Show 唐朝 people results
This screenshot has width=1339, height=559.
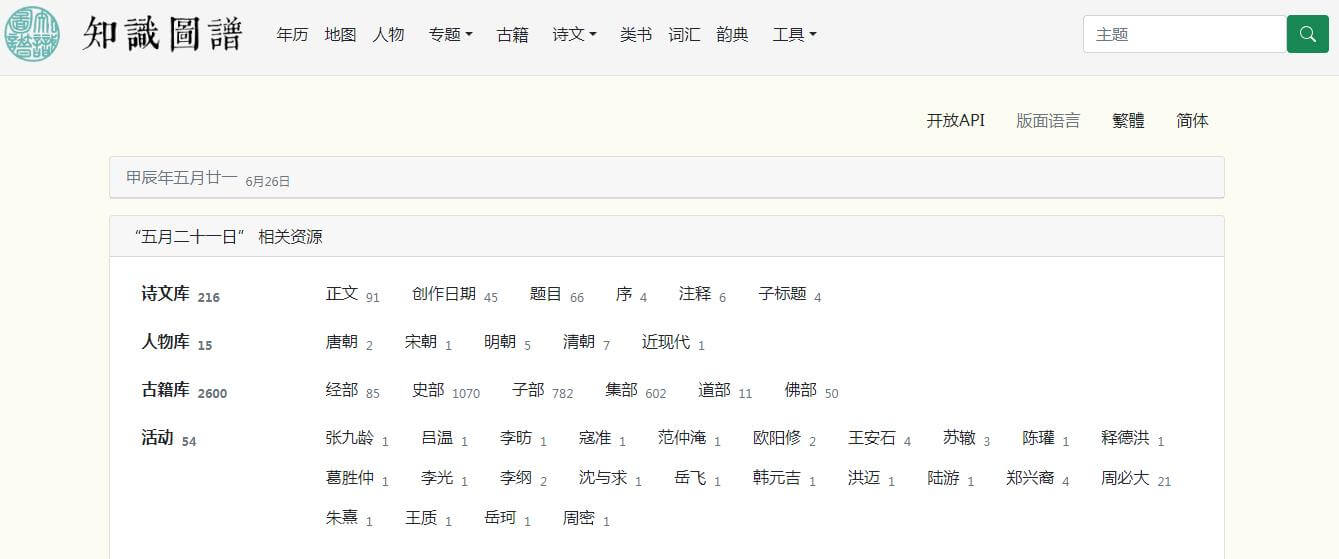pyautogui.click(x=342, y=342)
